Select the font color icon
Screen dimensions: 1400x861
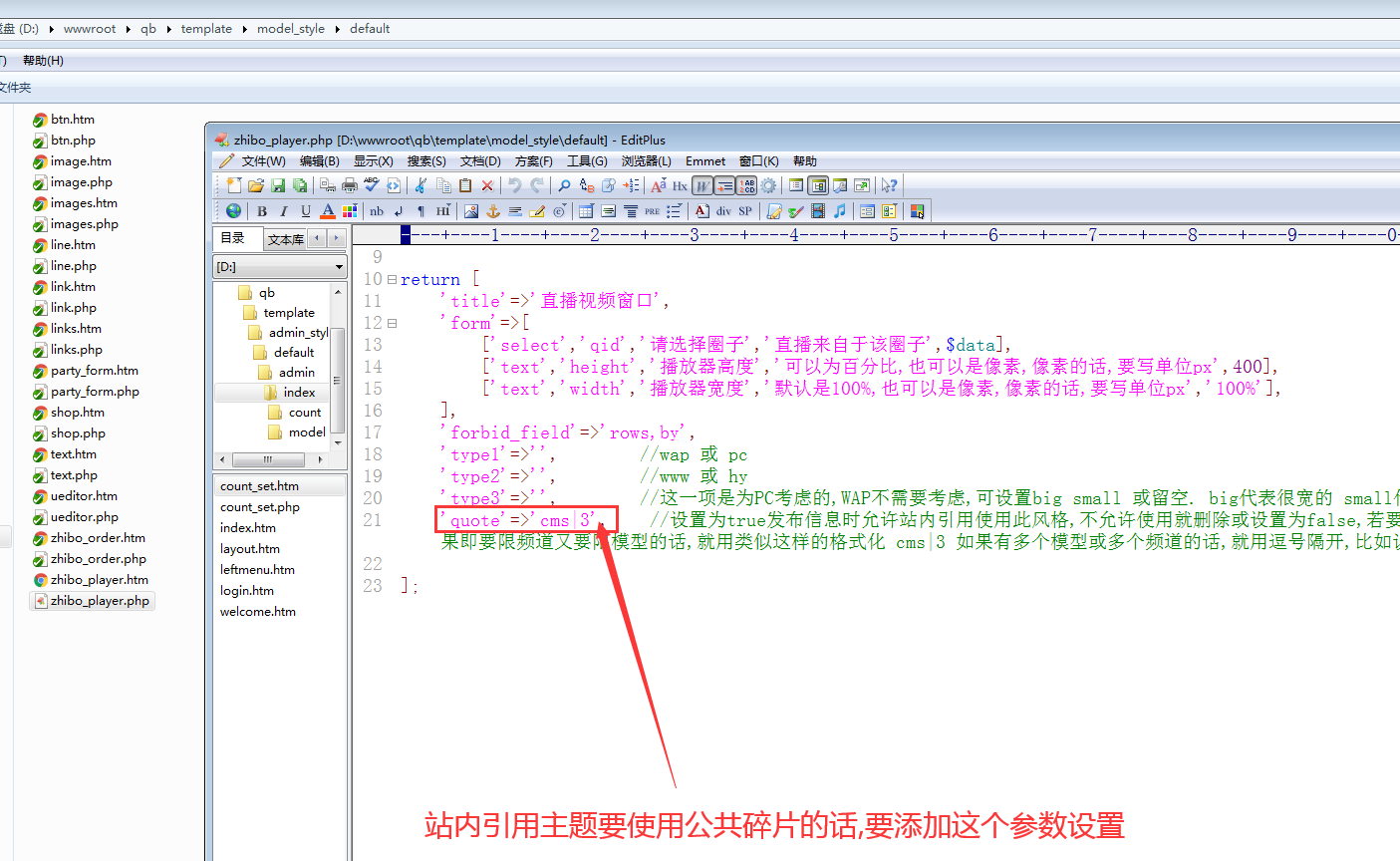pos(328,211)
